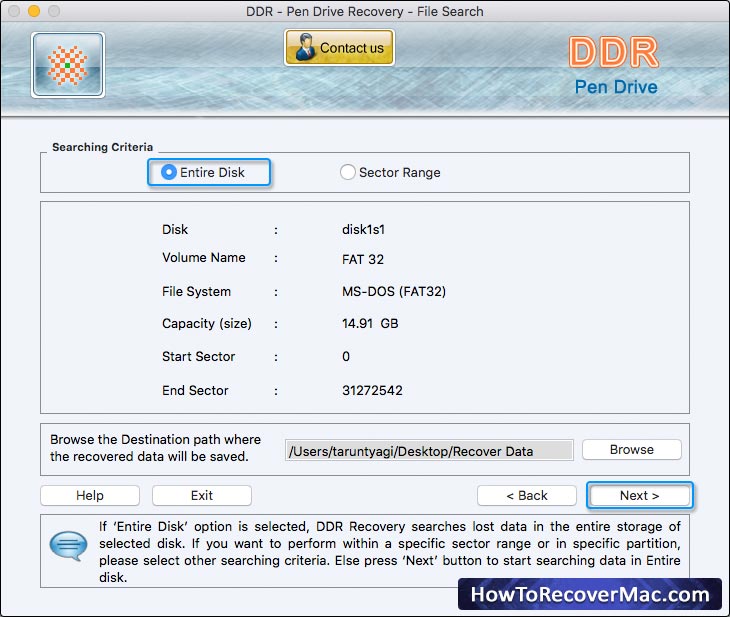This screenshot has width=730, height=617.
Task: Click the speech bubble info icon
Action: point(67,549)
